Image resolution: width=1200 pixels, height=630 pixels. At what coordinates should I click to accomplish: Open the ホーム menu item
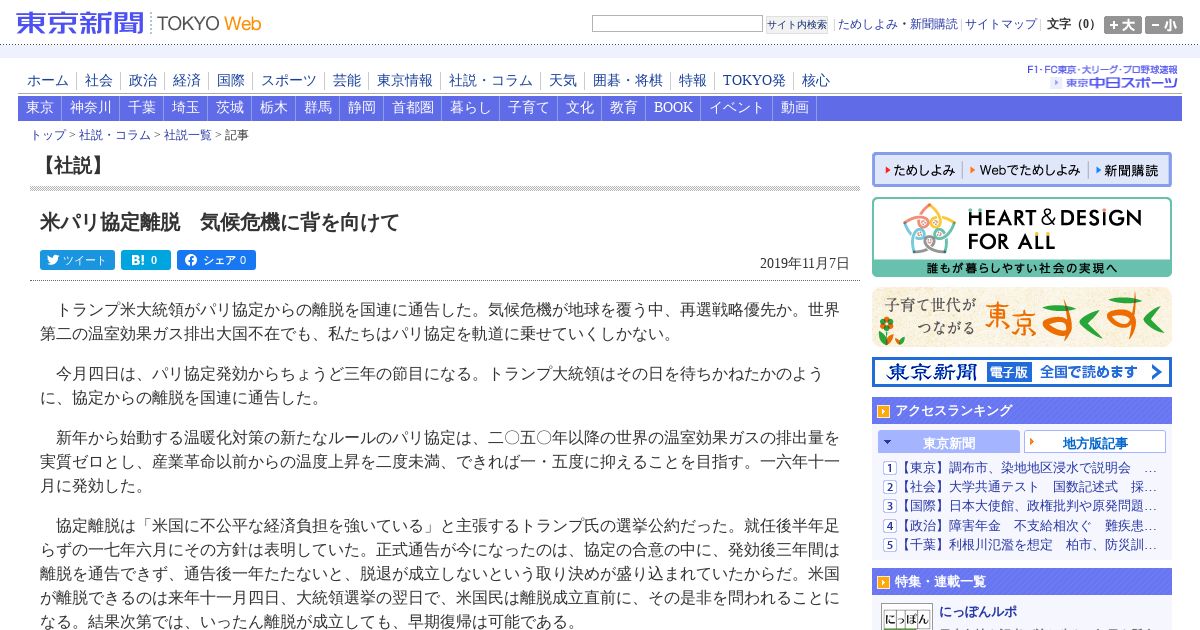pyautogui.click(x=48, y=80)
